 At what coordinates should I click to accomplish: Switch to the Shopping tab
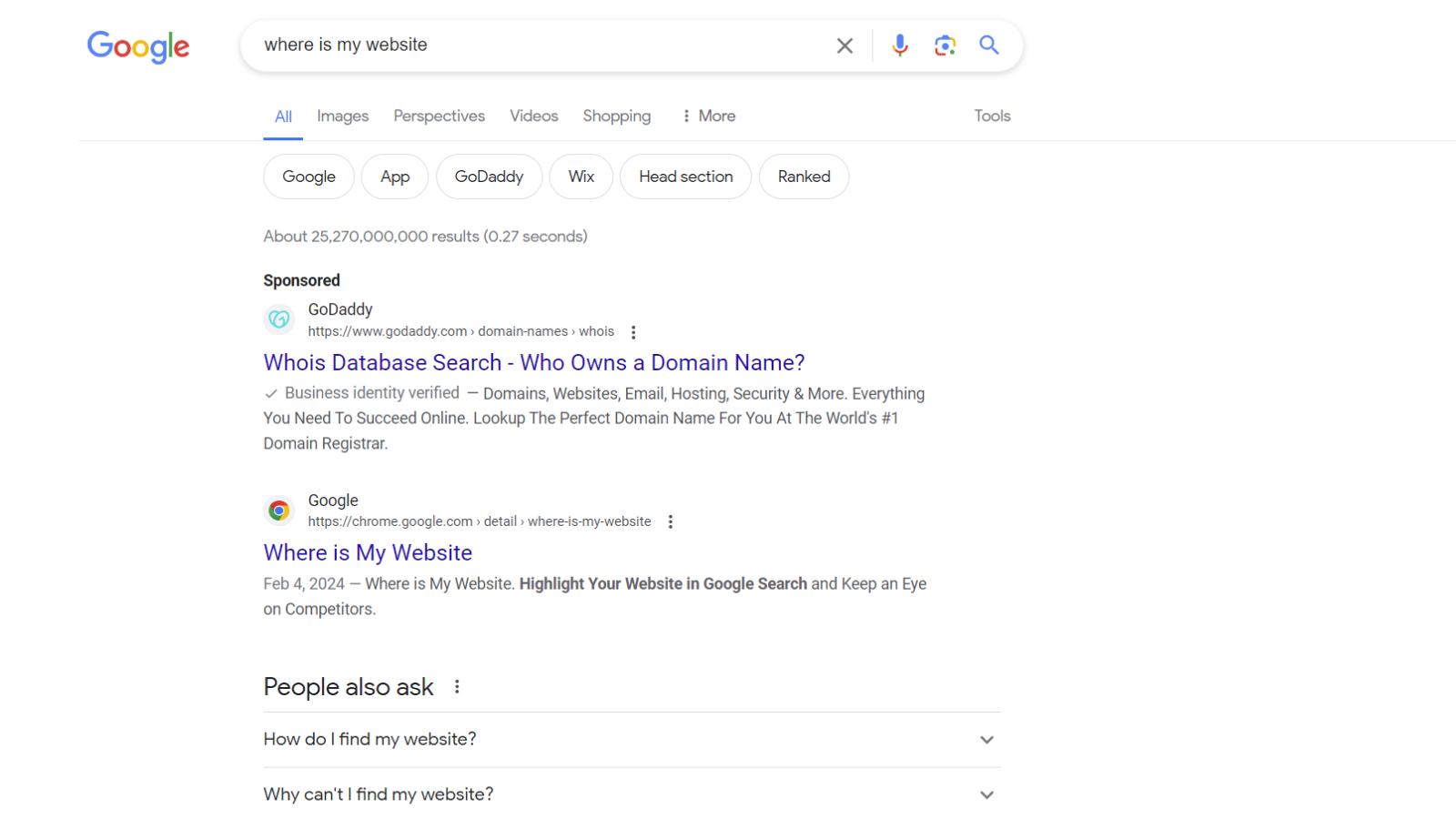(616, 116)
